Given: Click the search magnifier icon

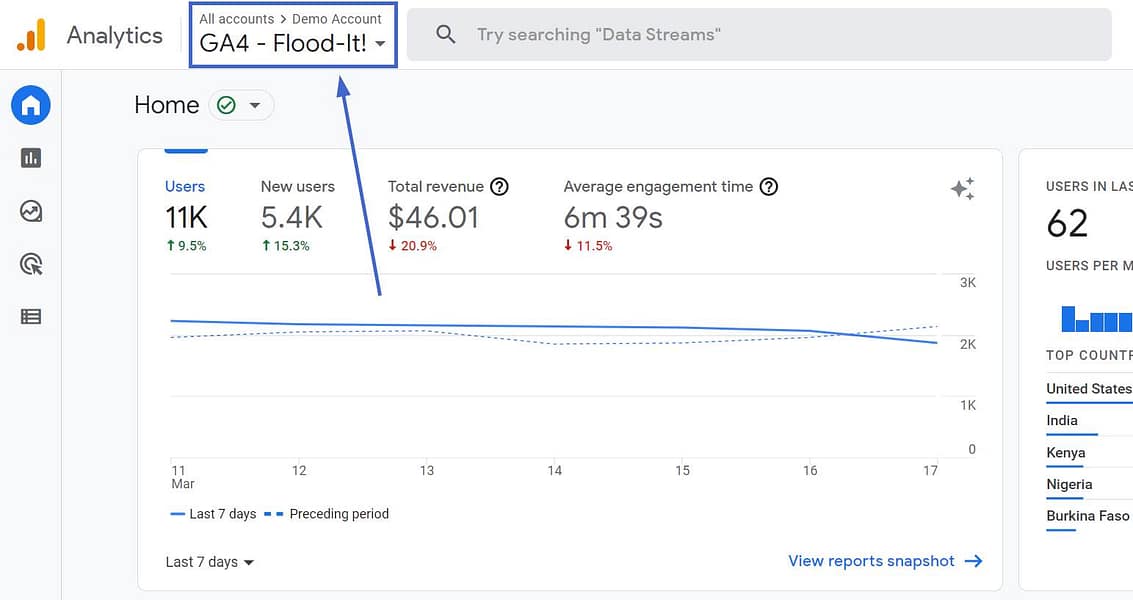Looking at the screenshot, I should coord(446,34).
